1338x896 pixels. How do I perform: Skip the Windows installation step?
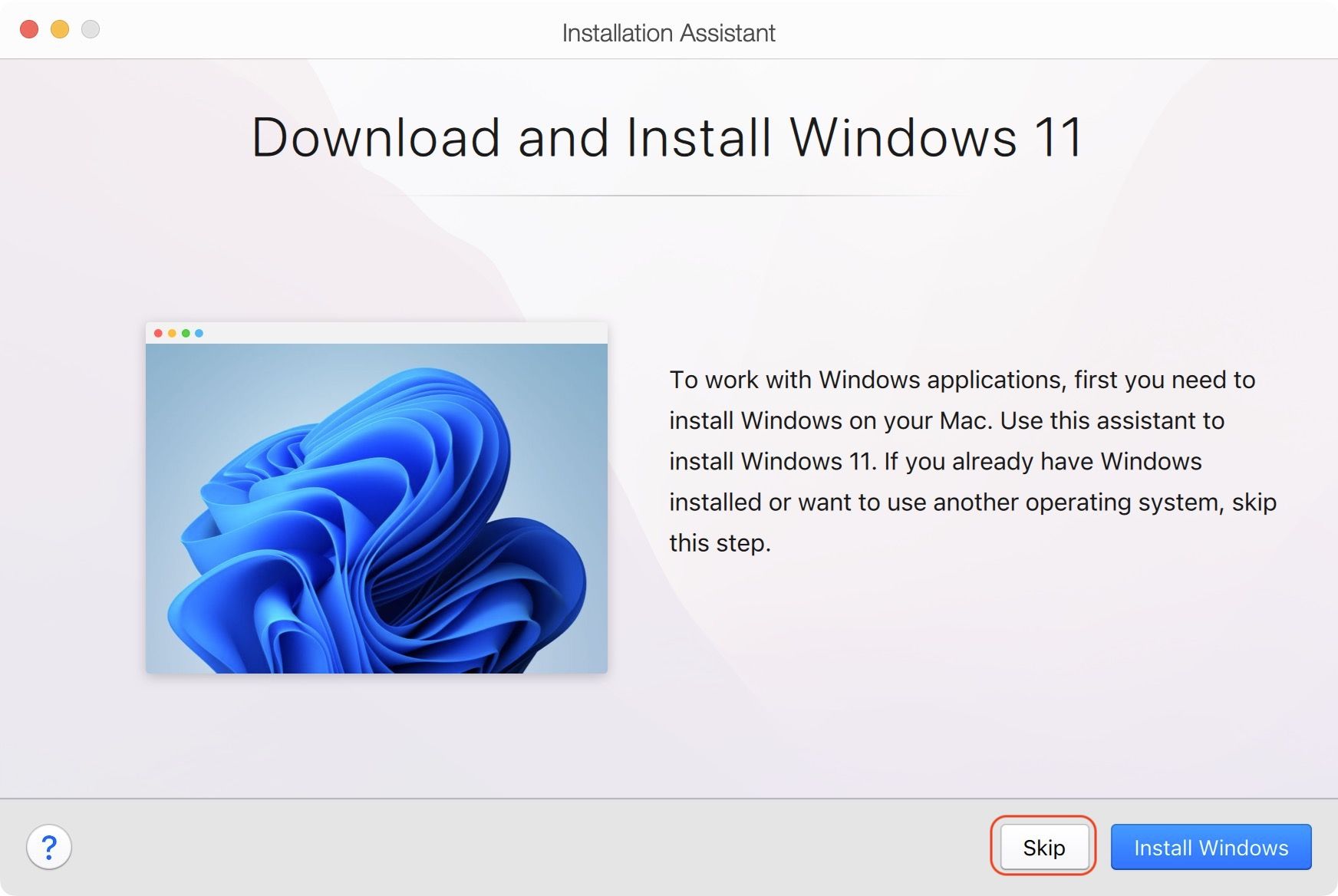pos(1043,847)
